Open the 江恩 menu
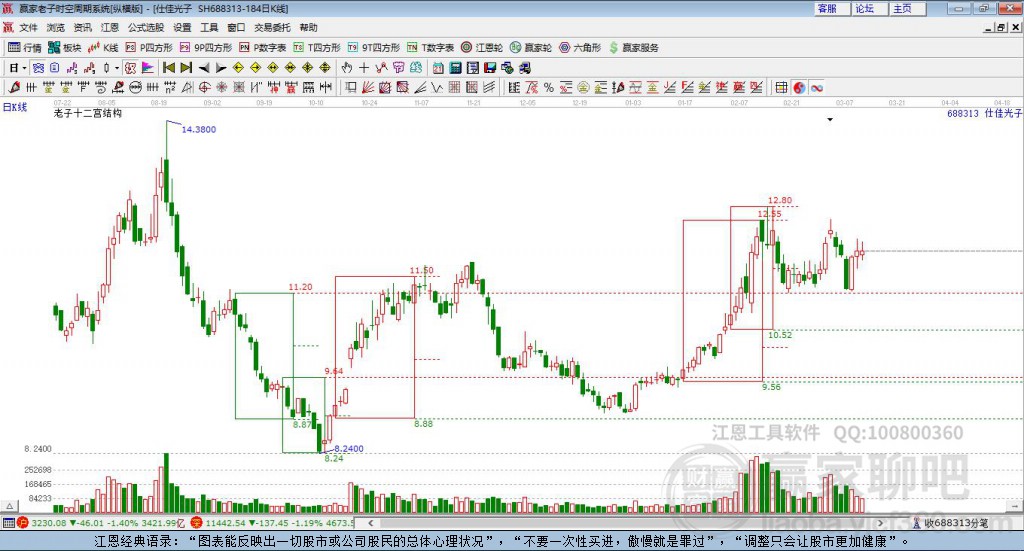This screenshot has width=1024, height=551. 110,27
